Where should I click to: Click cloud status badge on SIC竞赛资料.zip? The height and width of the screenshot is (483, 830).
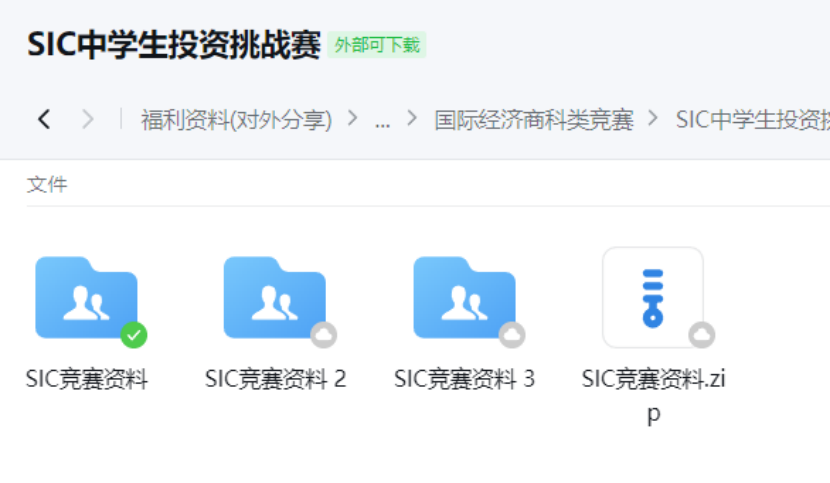(701, 335)
